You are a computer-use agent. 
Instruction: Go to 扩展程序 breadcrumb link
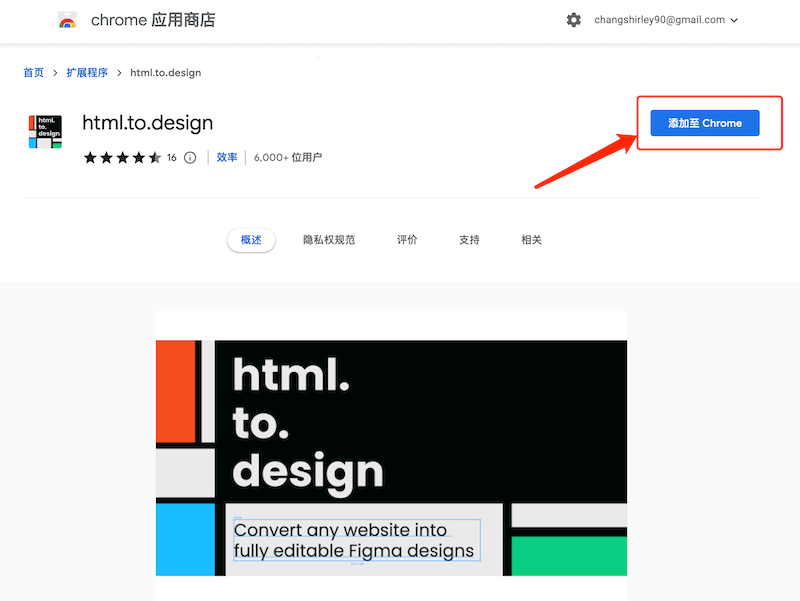coord(86,72)
